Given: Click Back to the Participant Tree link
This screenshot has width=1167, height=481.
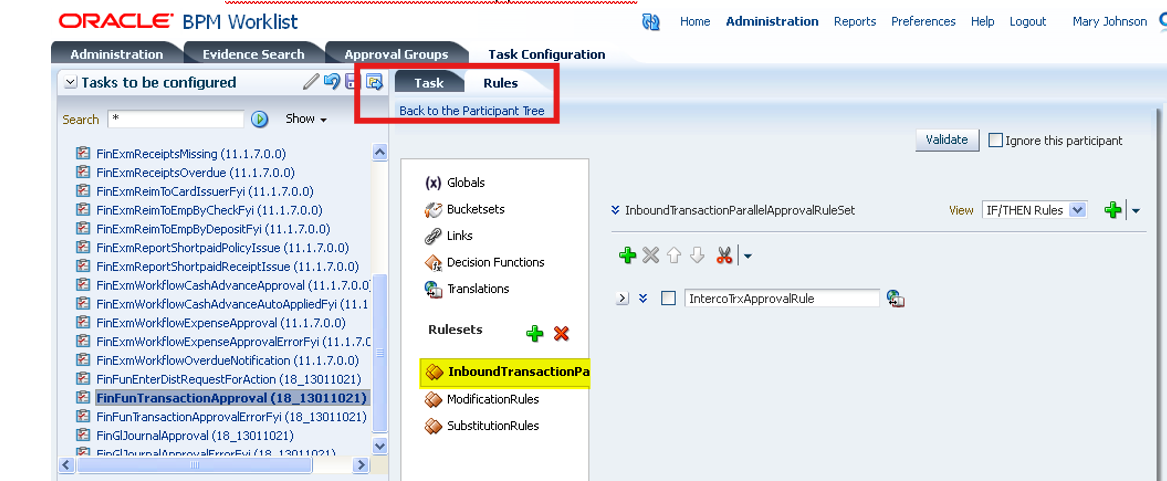Looking at the screenshot, I should click(x=472, y=110).
